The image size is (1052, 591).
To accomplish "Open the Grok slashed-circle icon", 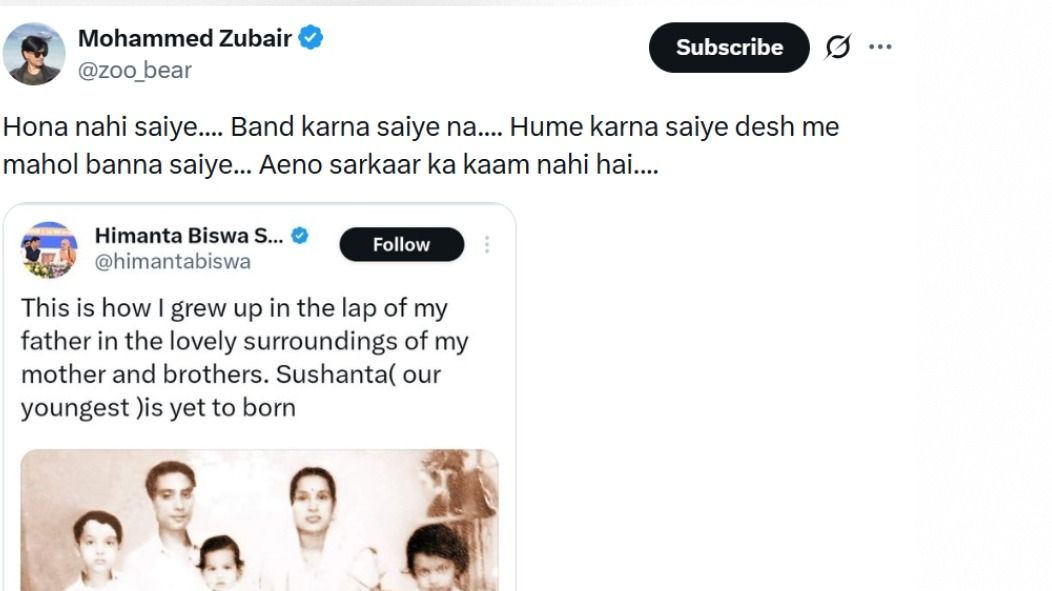I will tap(837, 47).
